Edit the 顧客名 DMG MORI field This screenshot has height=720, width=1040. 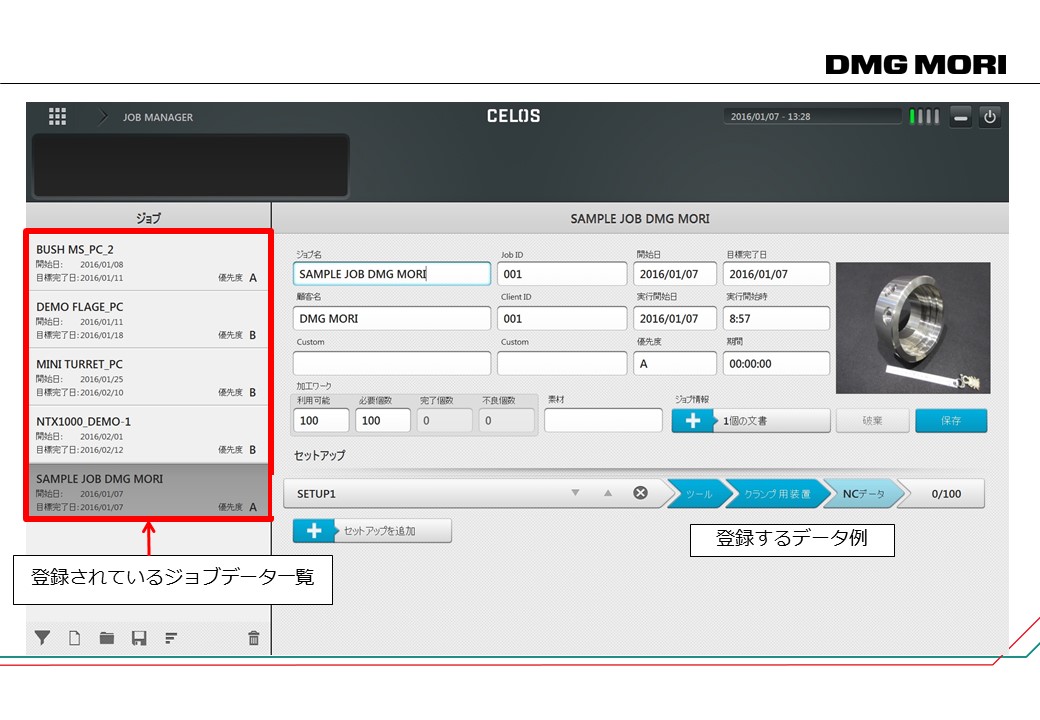click(392, 318)
